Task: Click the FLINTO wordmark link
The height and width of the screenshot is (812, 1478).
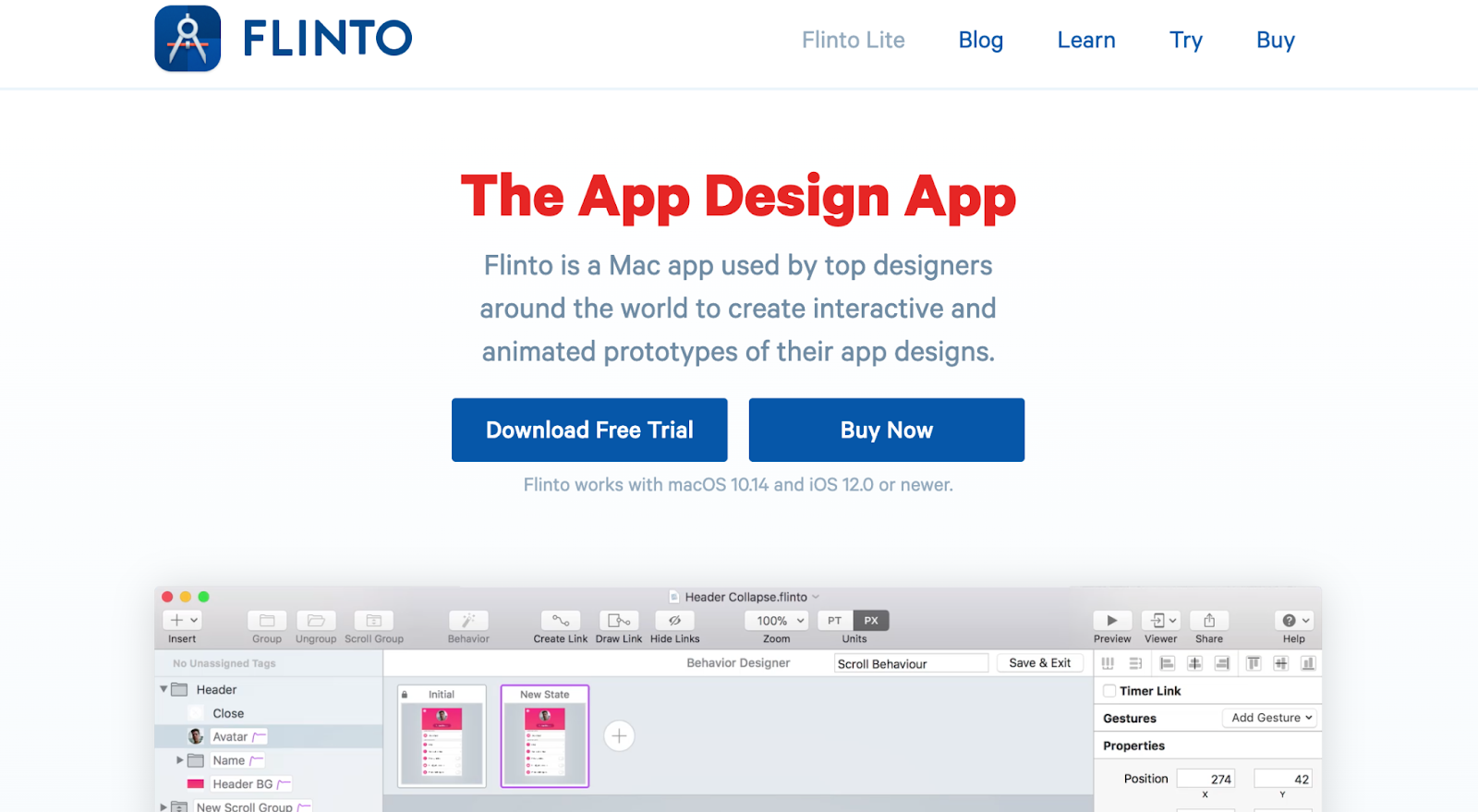Action: point(327,39)
